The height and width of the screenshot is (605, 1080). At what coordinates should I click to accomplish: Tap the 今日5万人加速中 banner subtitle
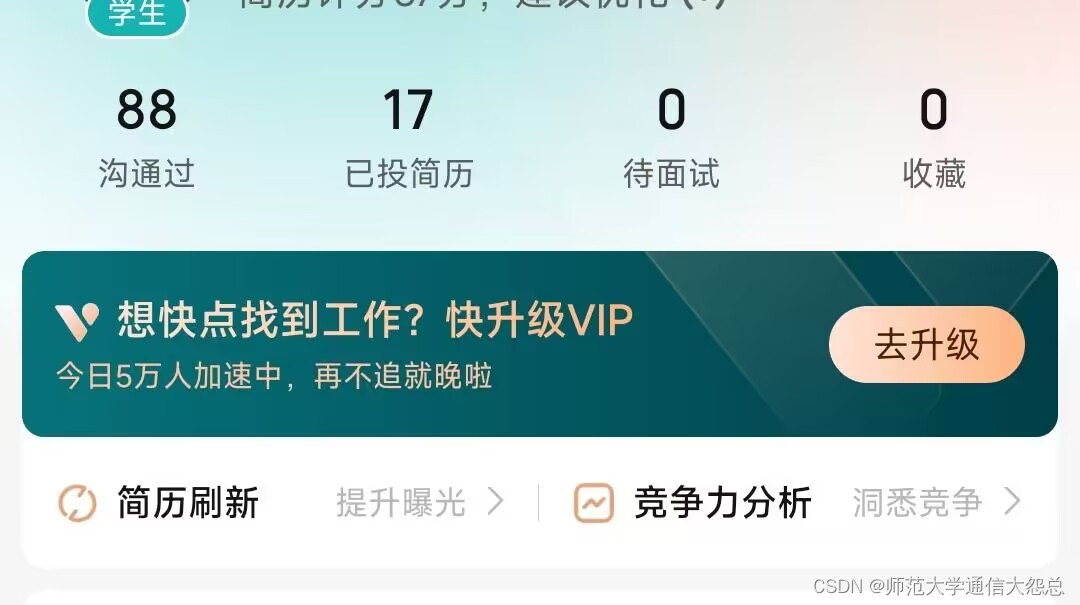click(274, 377)
